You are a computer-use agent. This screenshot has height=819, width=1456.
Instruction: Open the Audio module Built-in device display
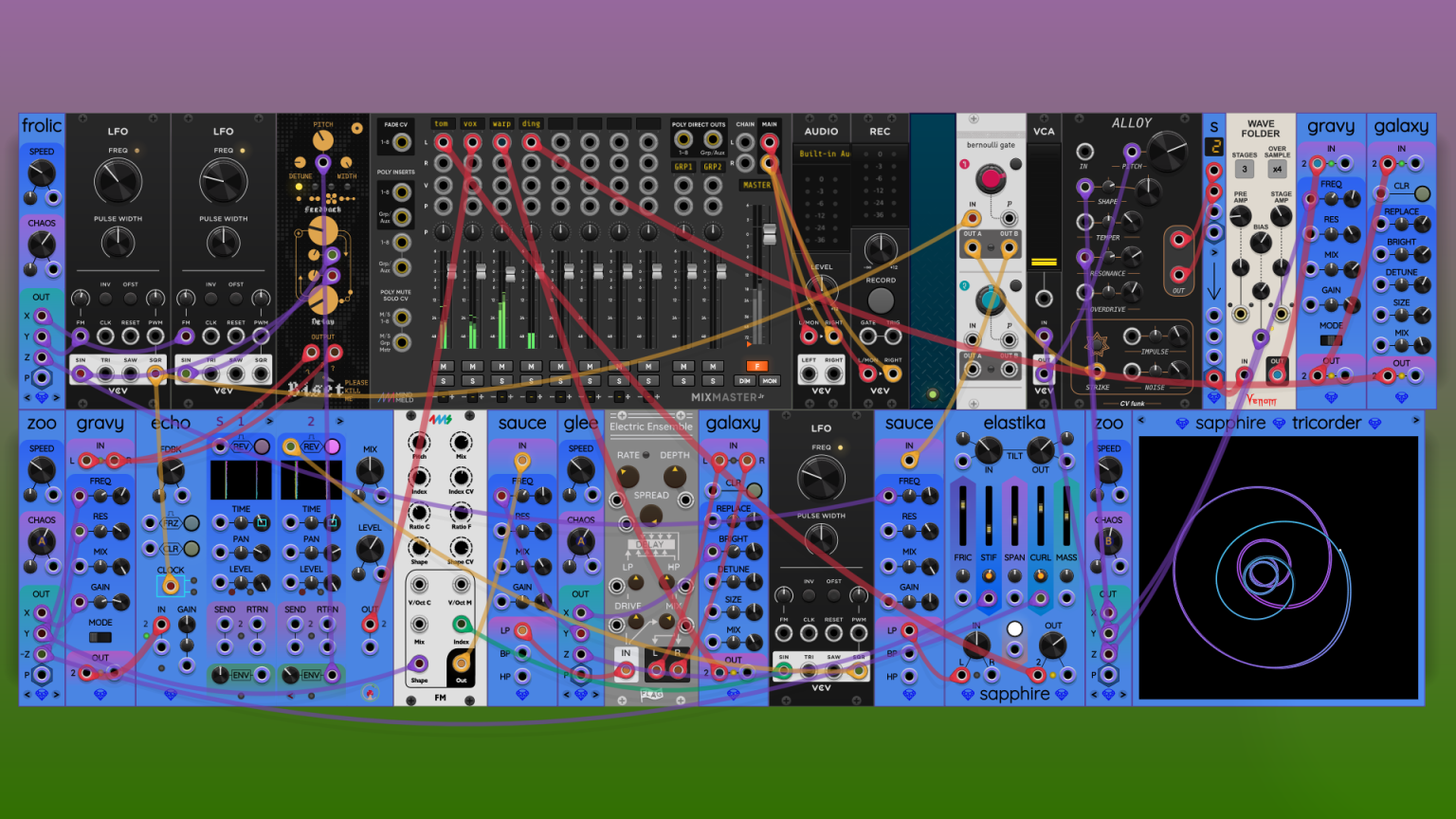[x=822, y=154]
